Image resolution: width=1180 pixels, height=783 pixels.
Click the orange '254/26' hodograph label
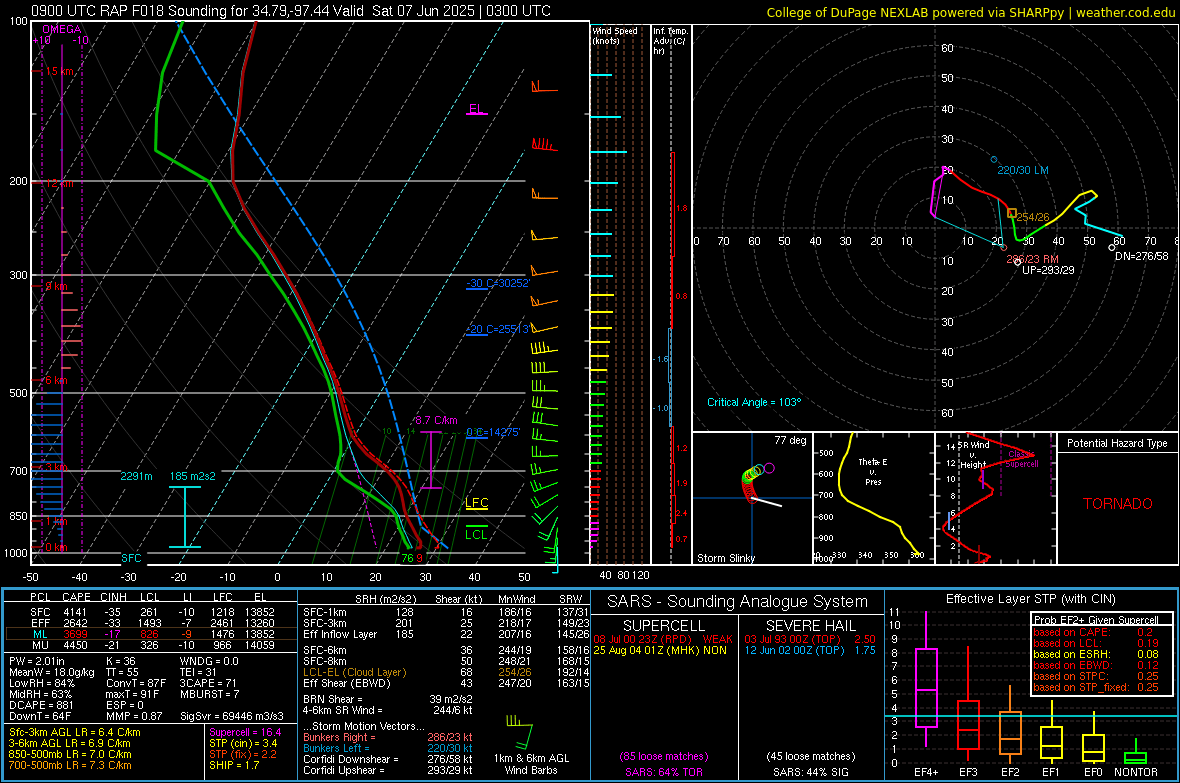1032,217
